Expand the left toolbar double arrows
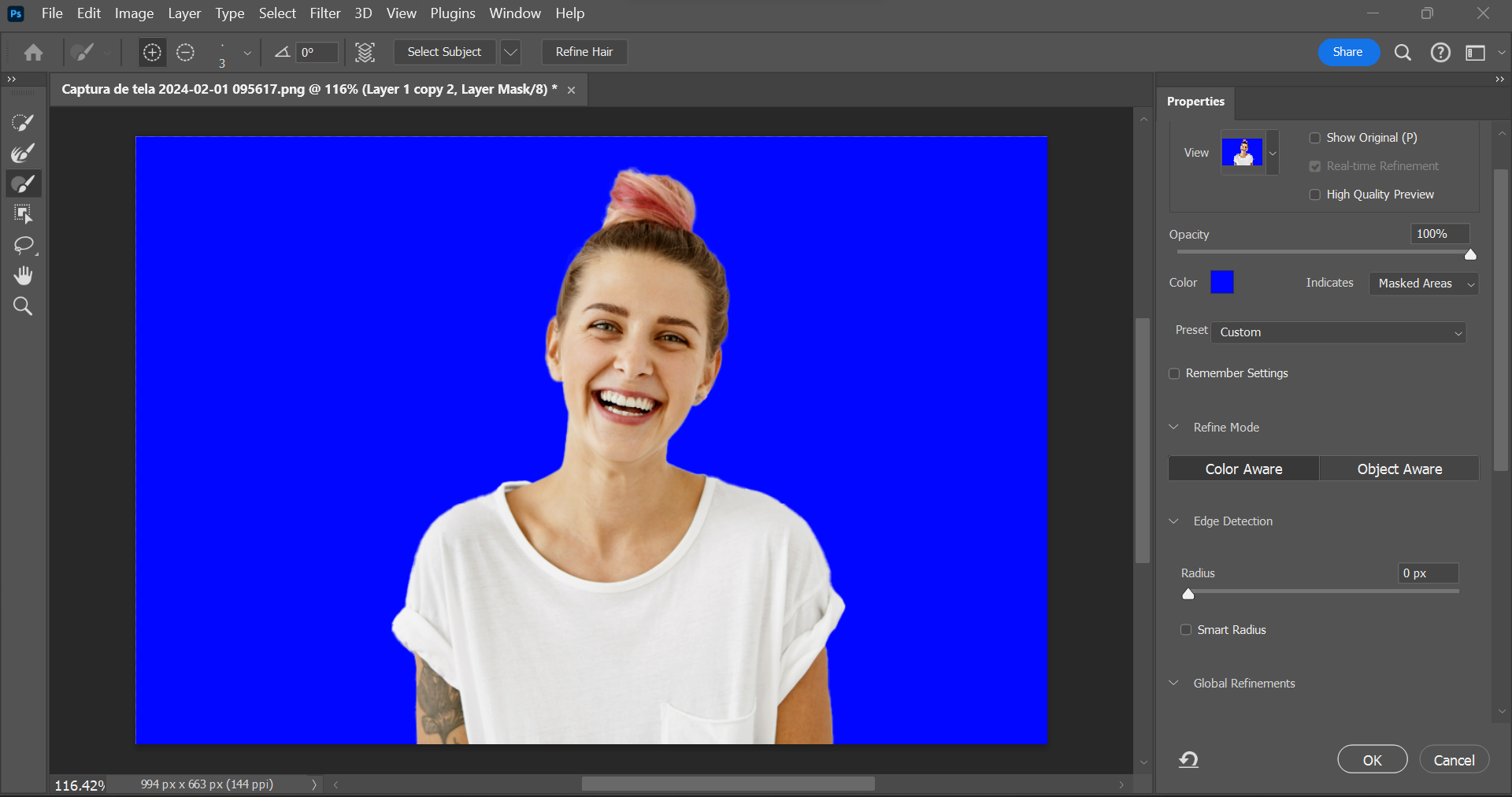Screen dimensions: 1512x797 pyautogui.click(x=12, y=79)
